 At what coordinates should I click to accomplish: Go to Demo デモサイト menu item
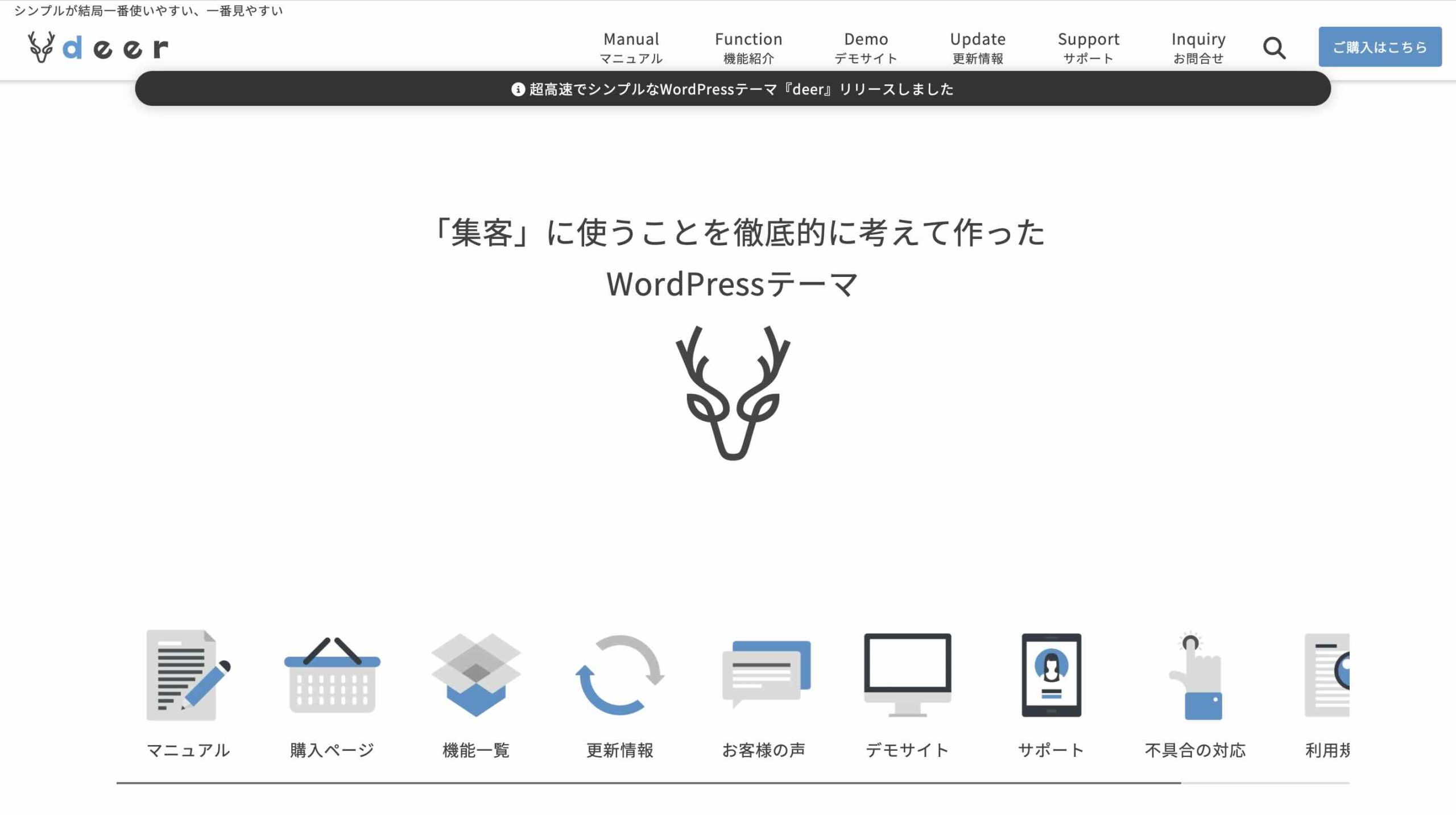(866, 48)
